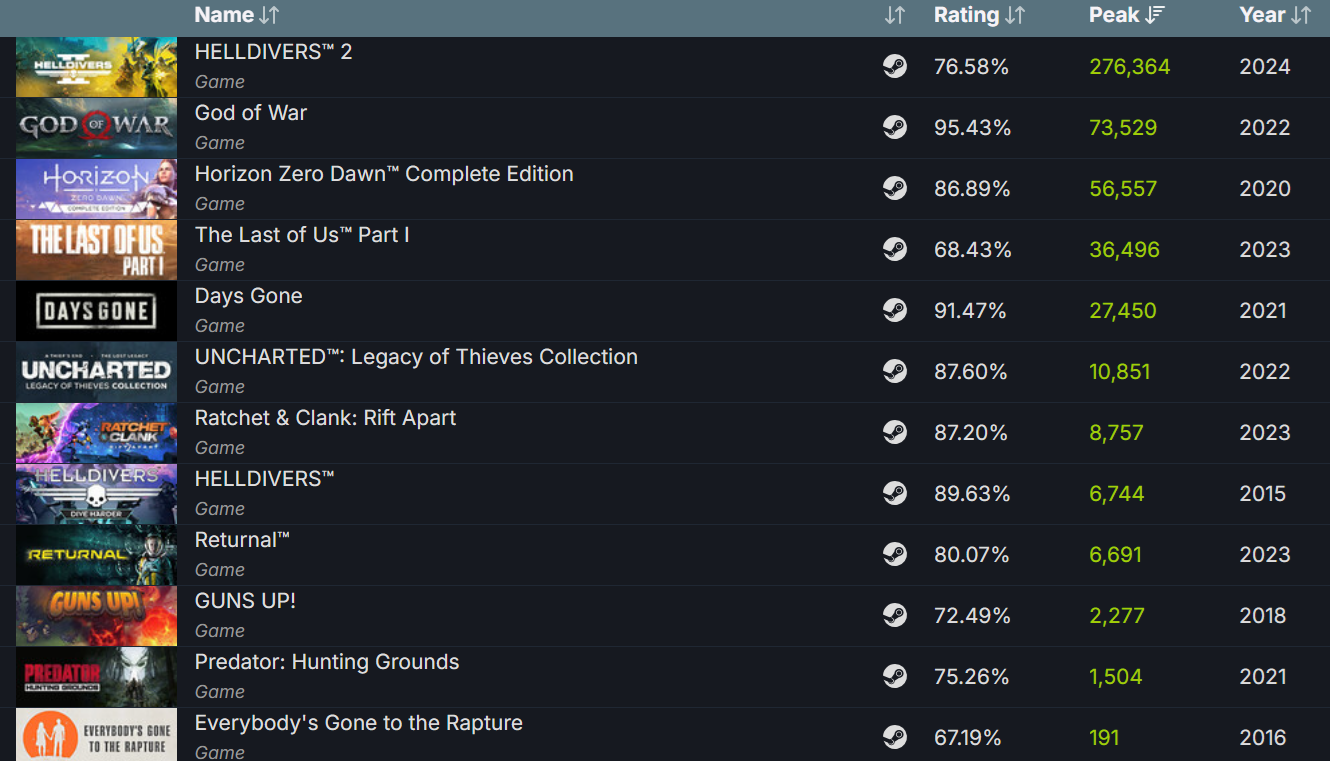Screen dimensions: 1330x761
Task: Click the Steam icon in Days Gone row
Action: click(895, 311)
